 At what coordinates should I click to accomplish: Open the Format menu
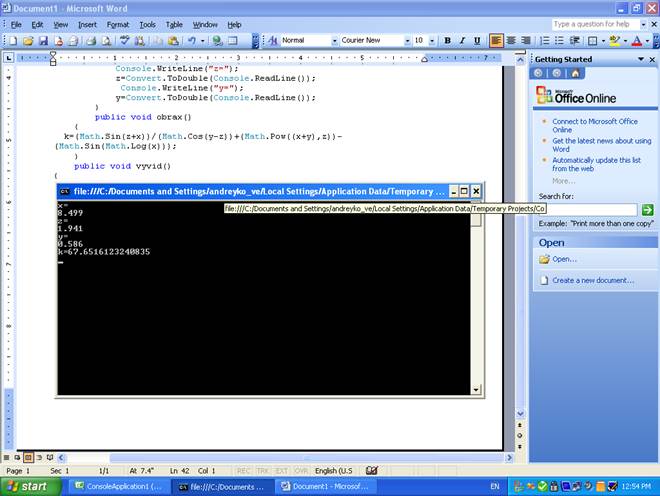point(118,25)
